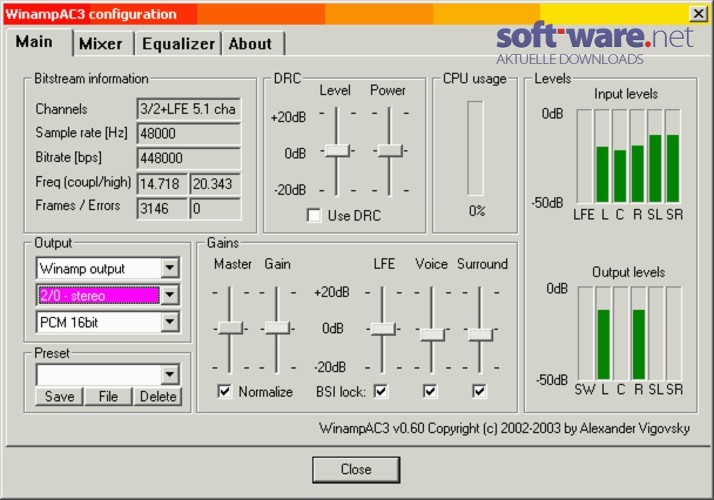The image size is (714, 500).
Task: Click the DRC Power slider handle
Action: pos(390,150)
